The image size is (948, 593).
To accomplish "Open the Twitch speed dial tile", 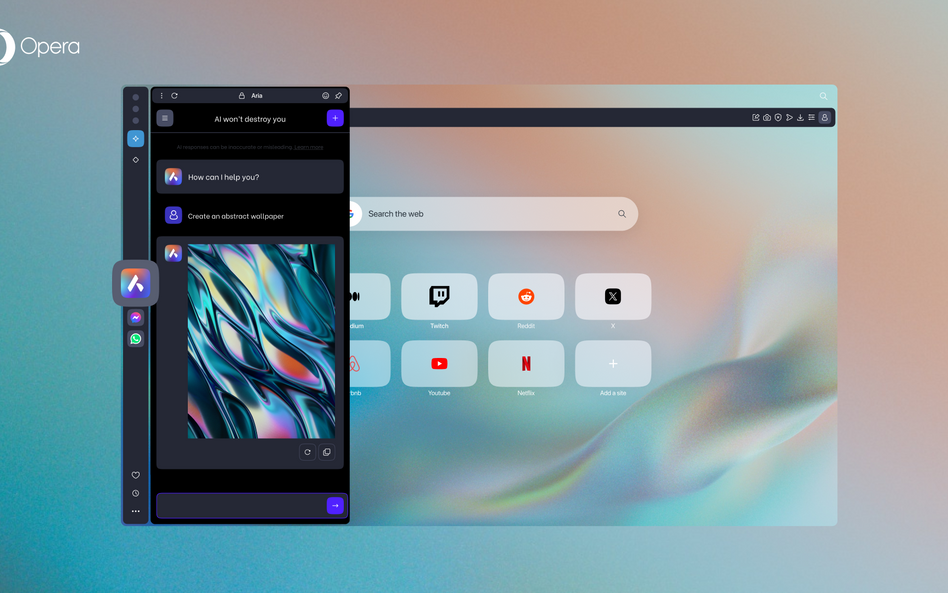I will pyautogui.click(x=439, y=296).
